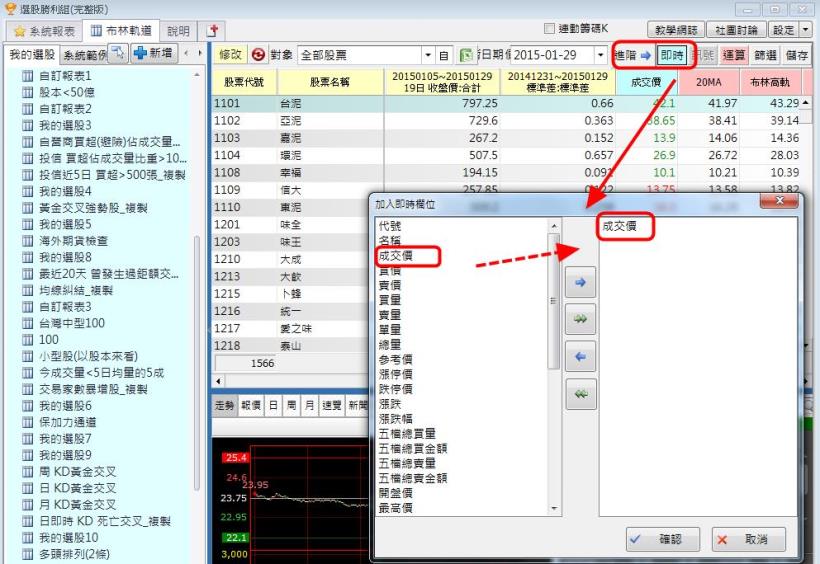This screenshot has height=564, width=820.
Task: Select the 我的選股 sidebar tab
Action: [x=32, y=54]
